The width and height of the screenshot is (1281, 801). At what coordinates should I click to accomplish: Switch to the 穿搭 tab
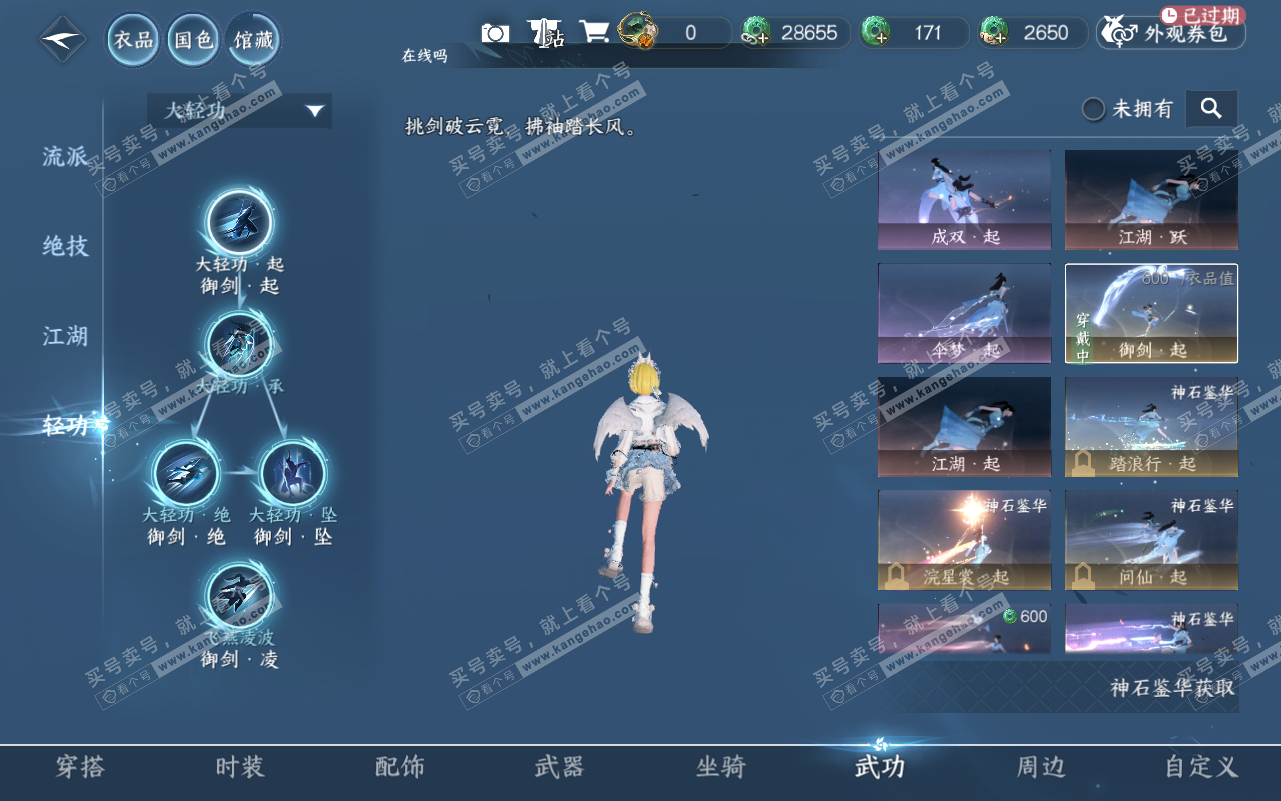[80, 767]
